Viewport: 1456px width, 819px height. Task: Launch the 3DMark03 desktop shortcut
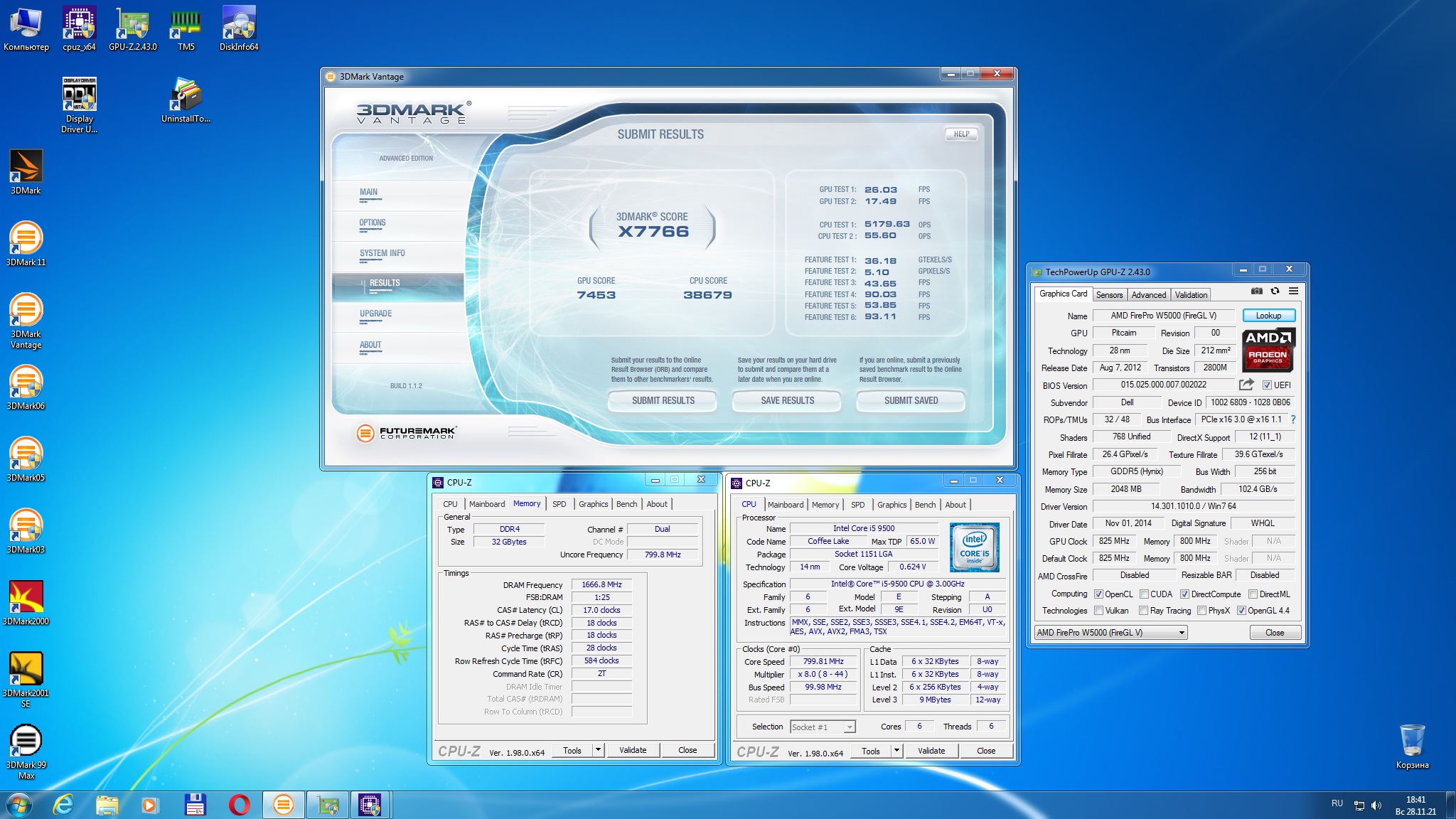tap(26, 531)
